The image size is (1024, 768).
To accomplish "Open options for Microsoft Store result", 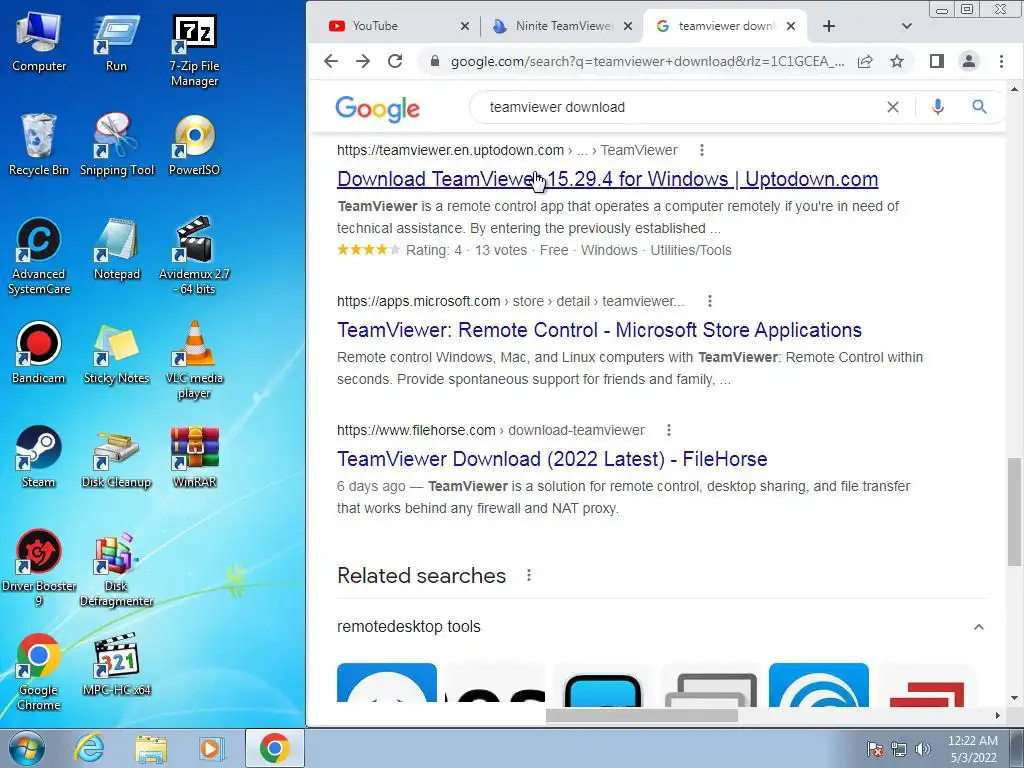I will pyautogui.click(x=710, y=301).
